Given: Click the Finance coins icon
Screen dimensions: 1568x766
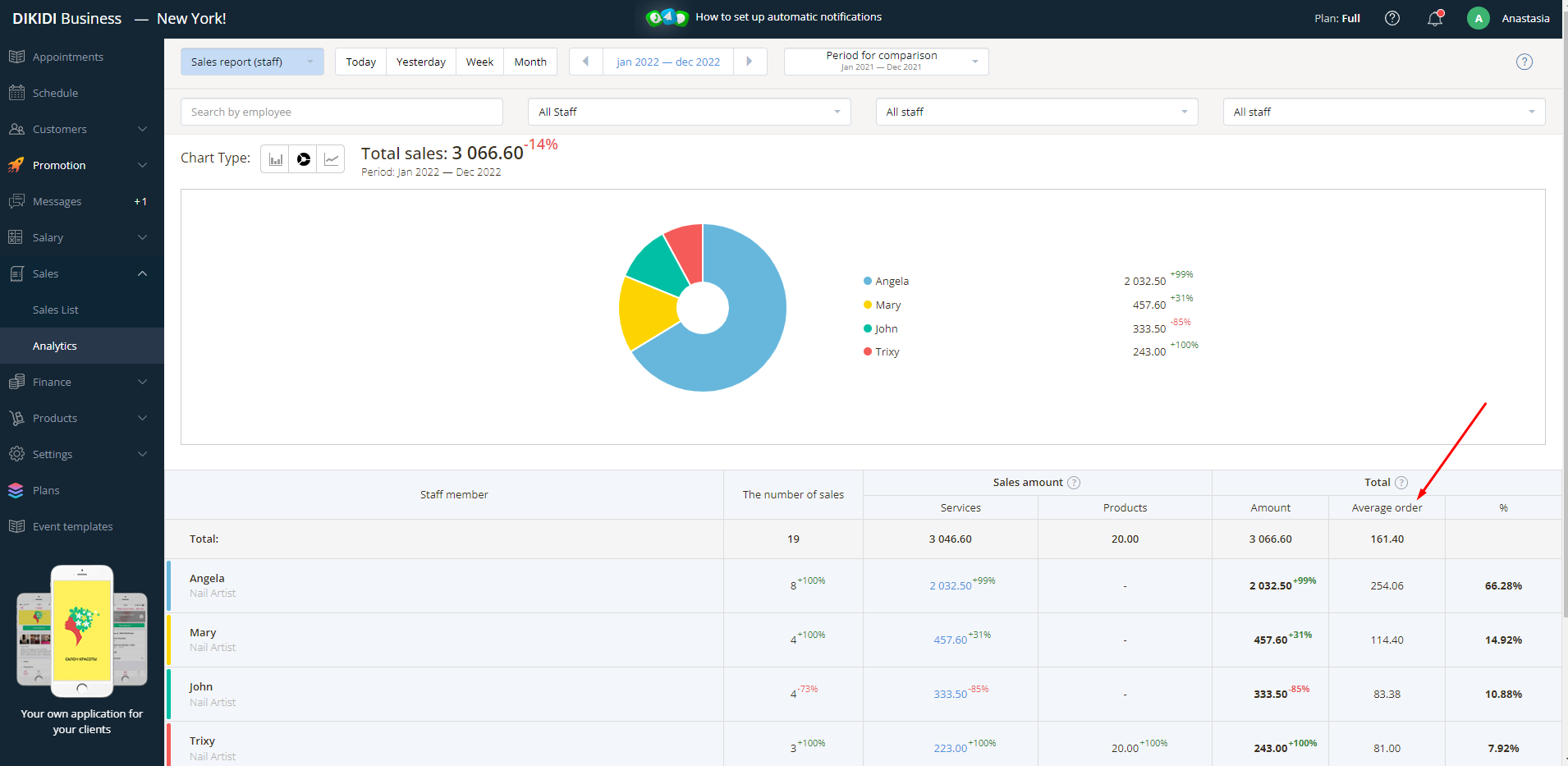Looking at the screenshot, I should 16,382.
